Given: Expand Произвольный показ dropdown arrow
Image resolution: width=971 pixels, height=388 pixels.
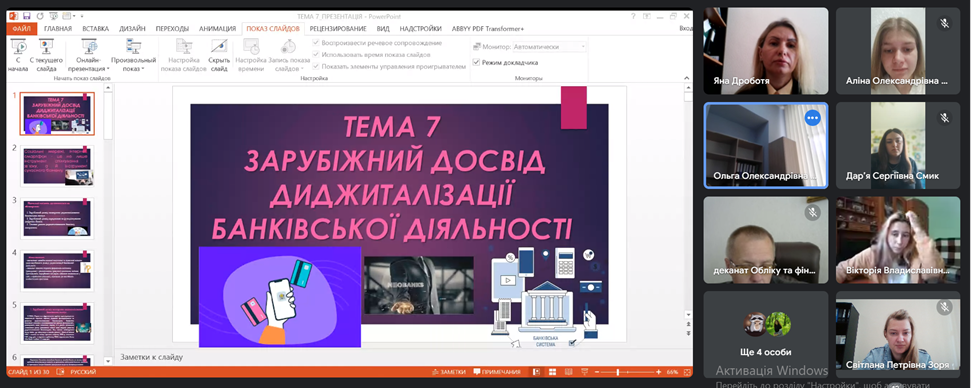Looking at the screenshot, I should click(x=143, y=69).
